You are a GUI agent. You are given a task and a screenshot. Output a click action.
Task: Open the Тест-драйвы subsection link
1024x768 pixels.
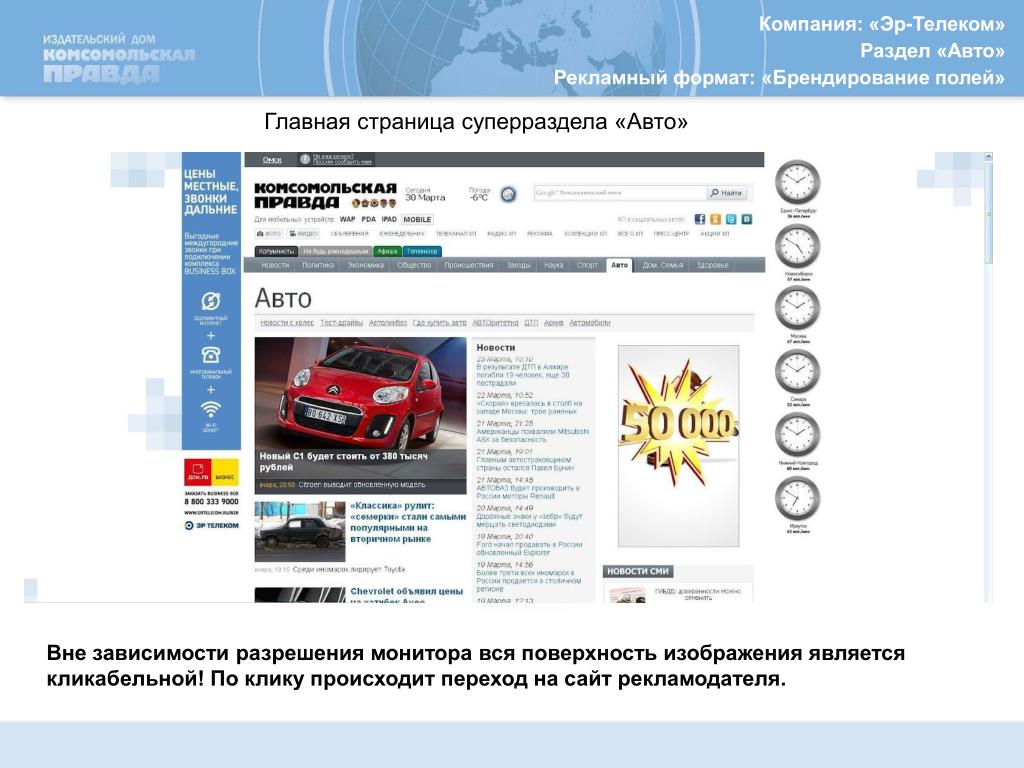click(x=342, y=323)
